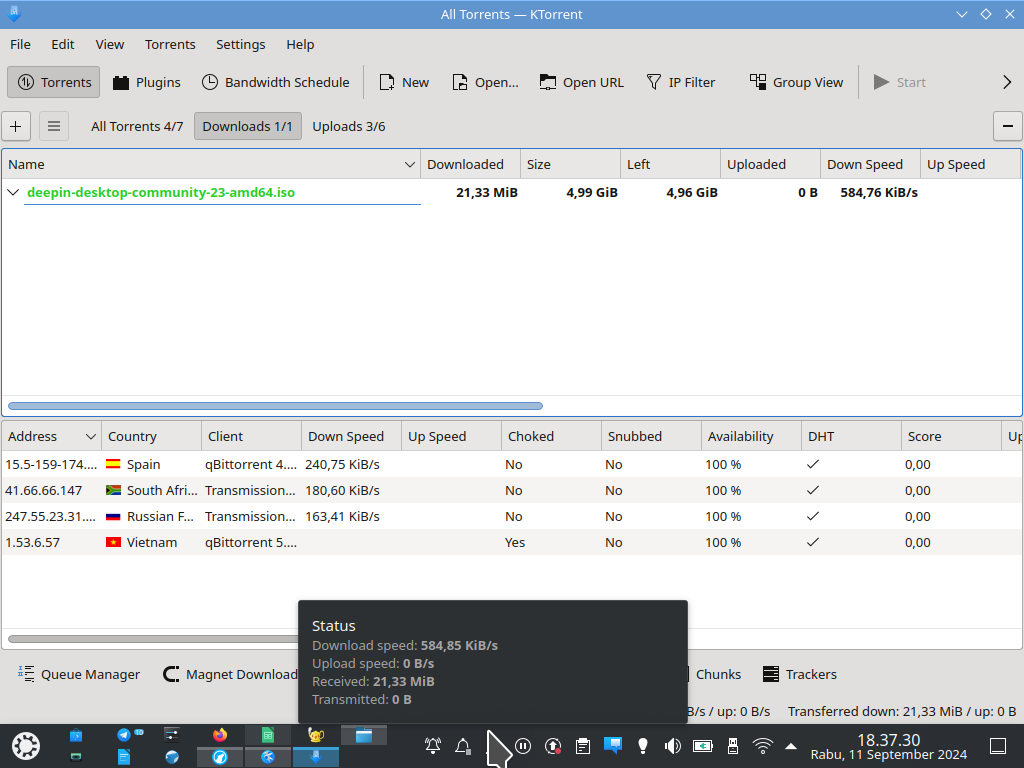Add a new group tab with plus button
1024x768 pixels.
[x=16, y=126]
